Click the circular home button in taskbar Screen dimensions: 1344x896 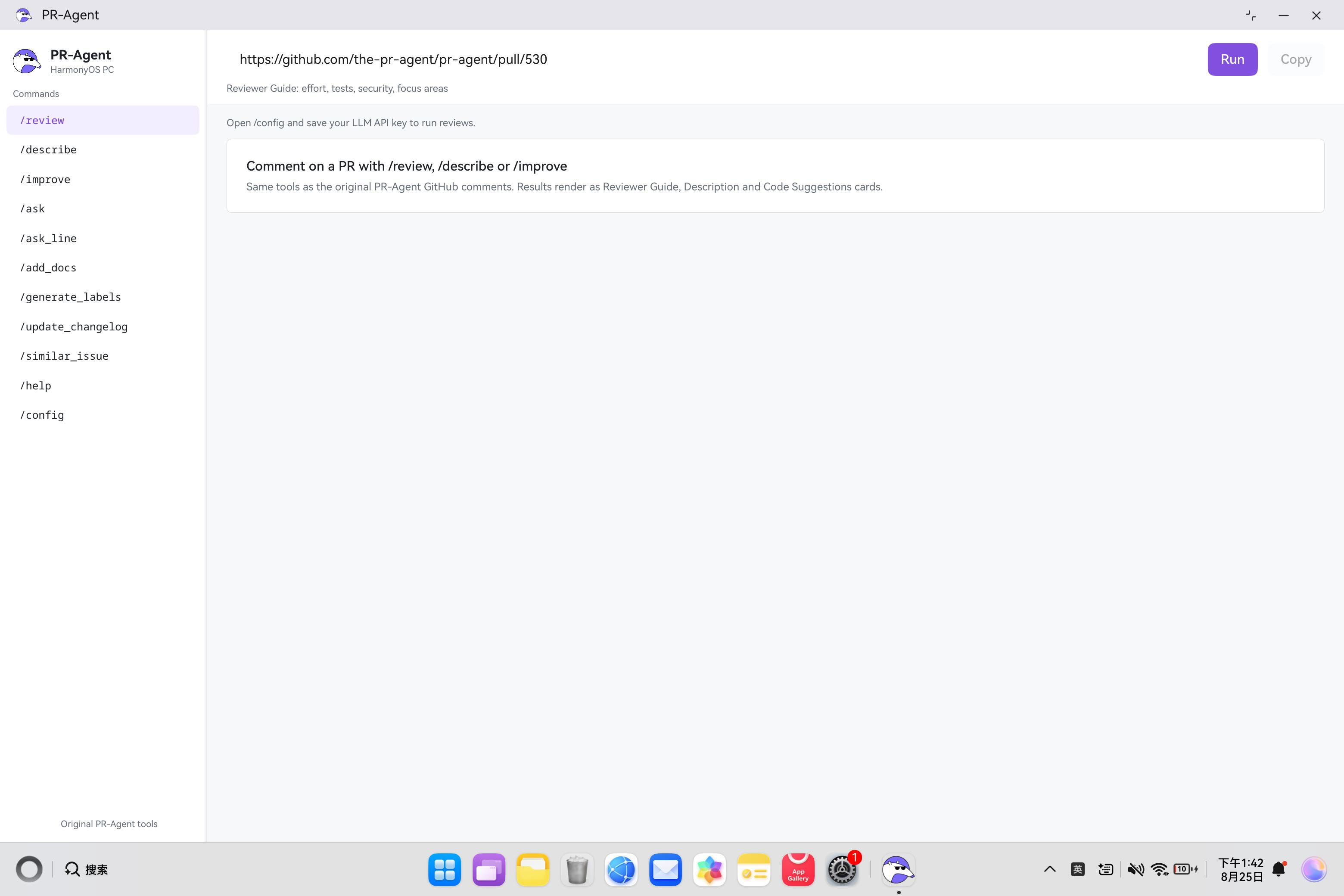(x=29, y=870)
